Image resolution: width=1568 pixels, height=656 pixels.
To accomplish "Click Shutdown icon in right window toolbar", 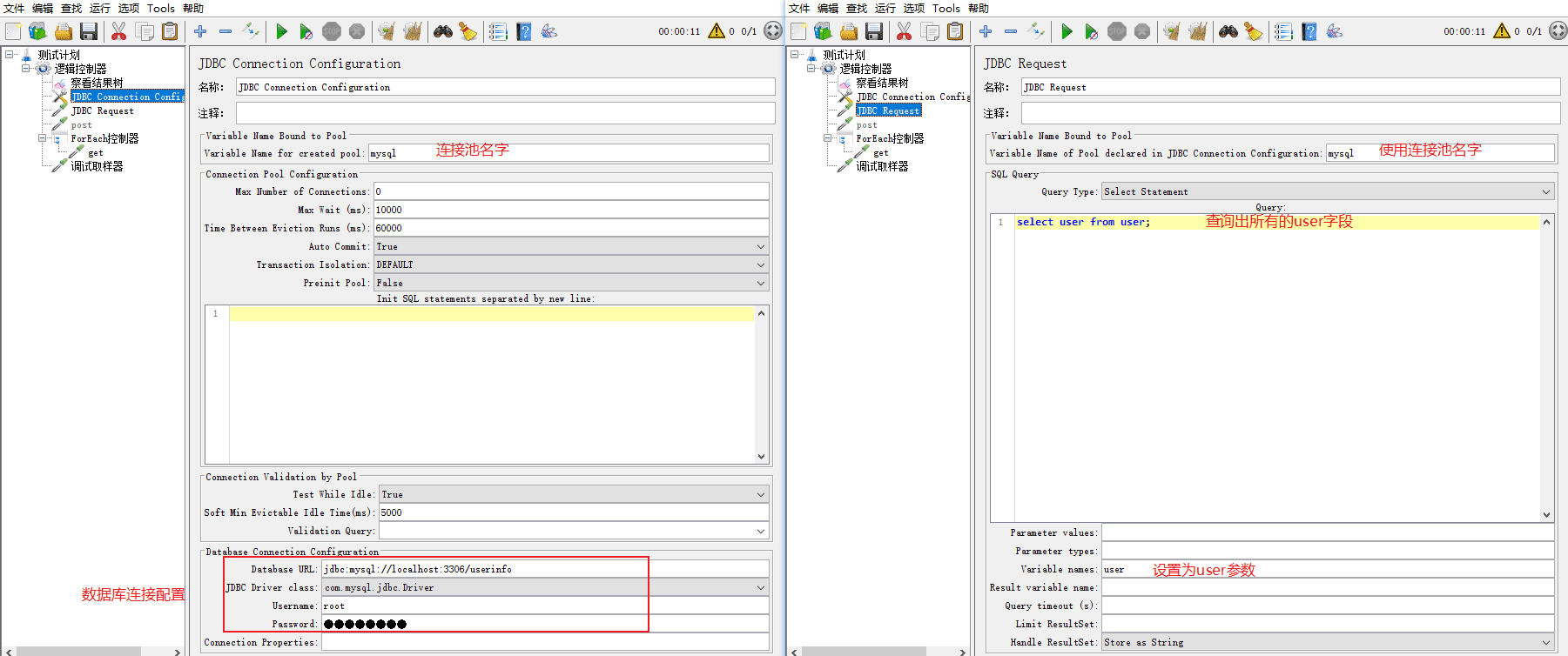I will [1142, 31].
